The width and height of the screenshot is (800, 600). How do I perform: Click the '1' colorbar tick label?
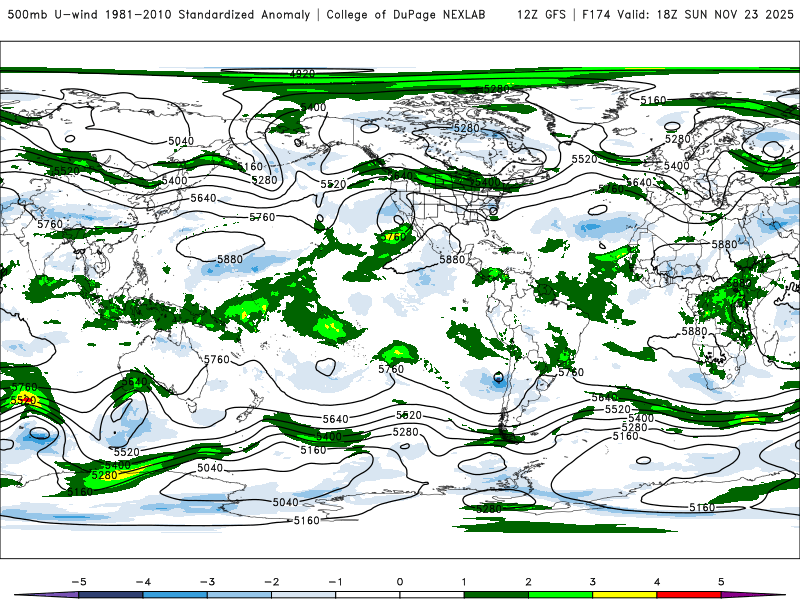pyautogui.click(x=464, y=582)
